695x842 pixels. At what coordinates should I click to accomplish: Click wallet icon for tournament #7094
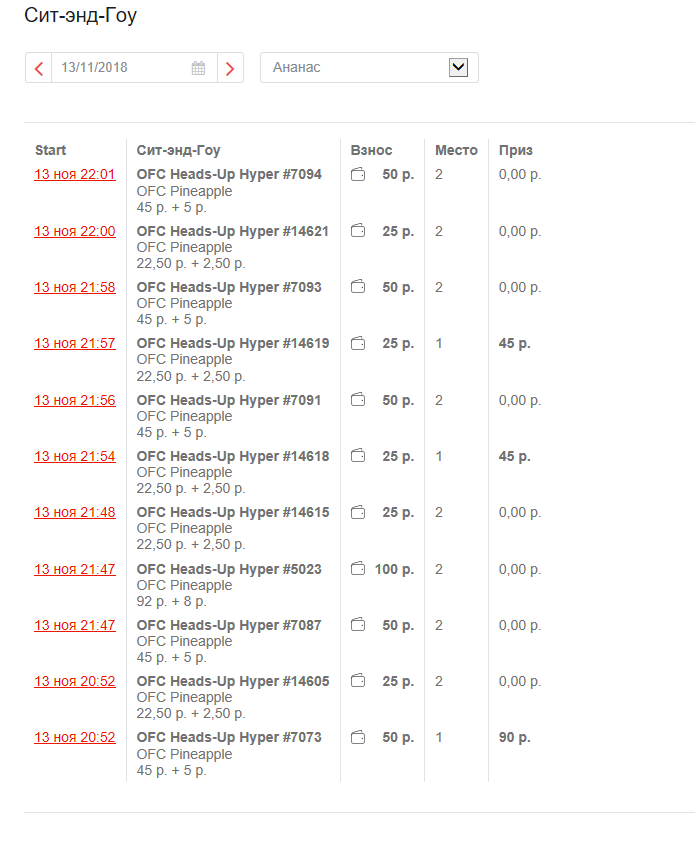point(358,175)
